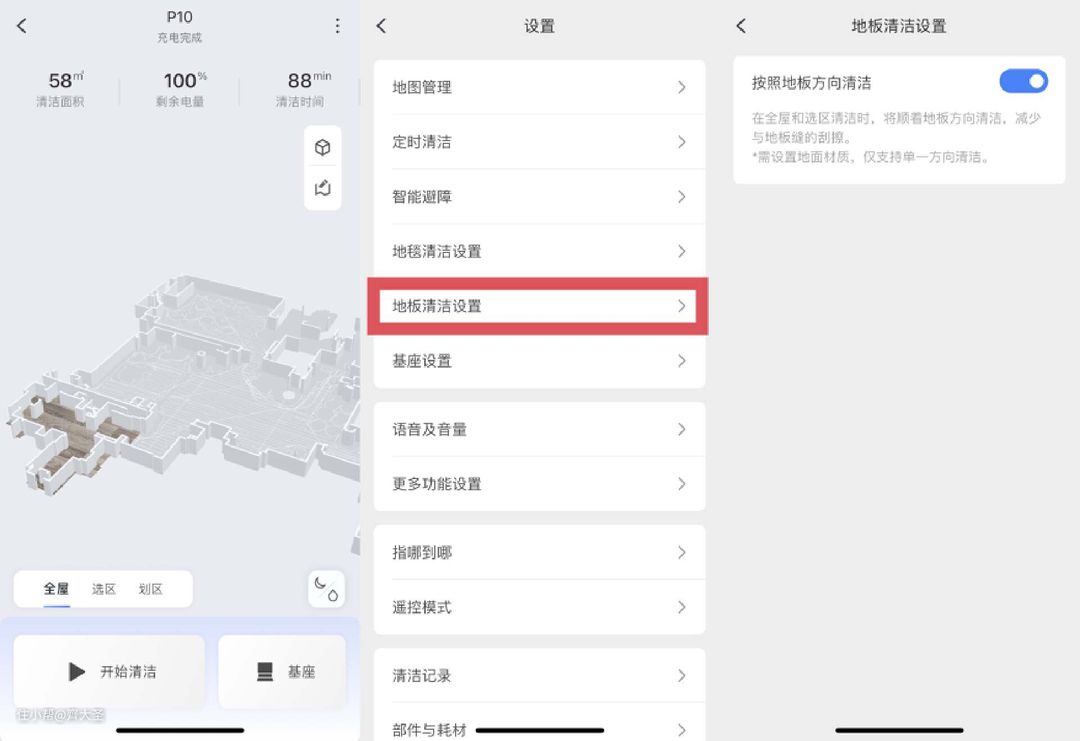Open the 智能避障 setting
The height and width of the screenshot is (741, 1080).
tap(538, 197)
